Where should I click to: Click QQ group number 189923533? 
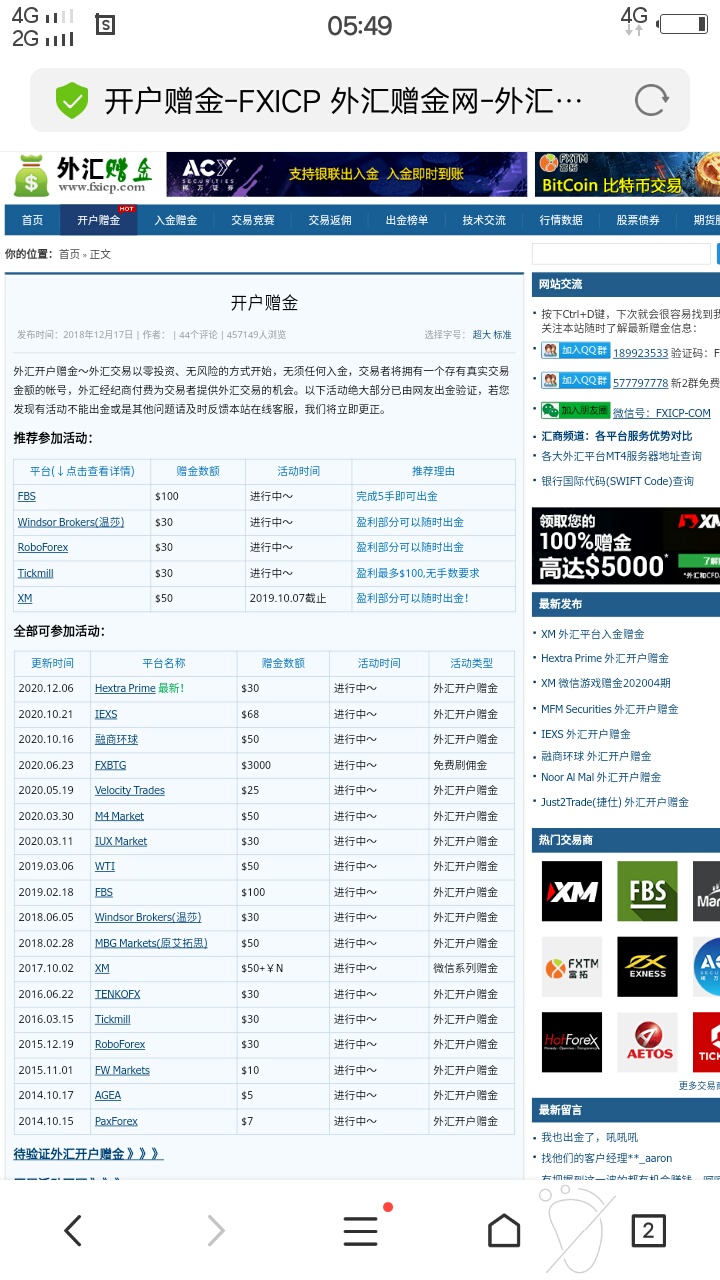coord(641,353)
